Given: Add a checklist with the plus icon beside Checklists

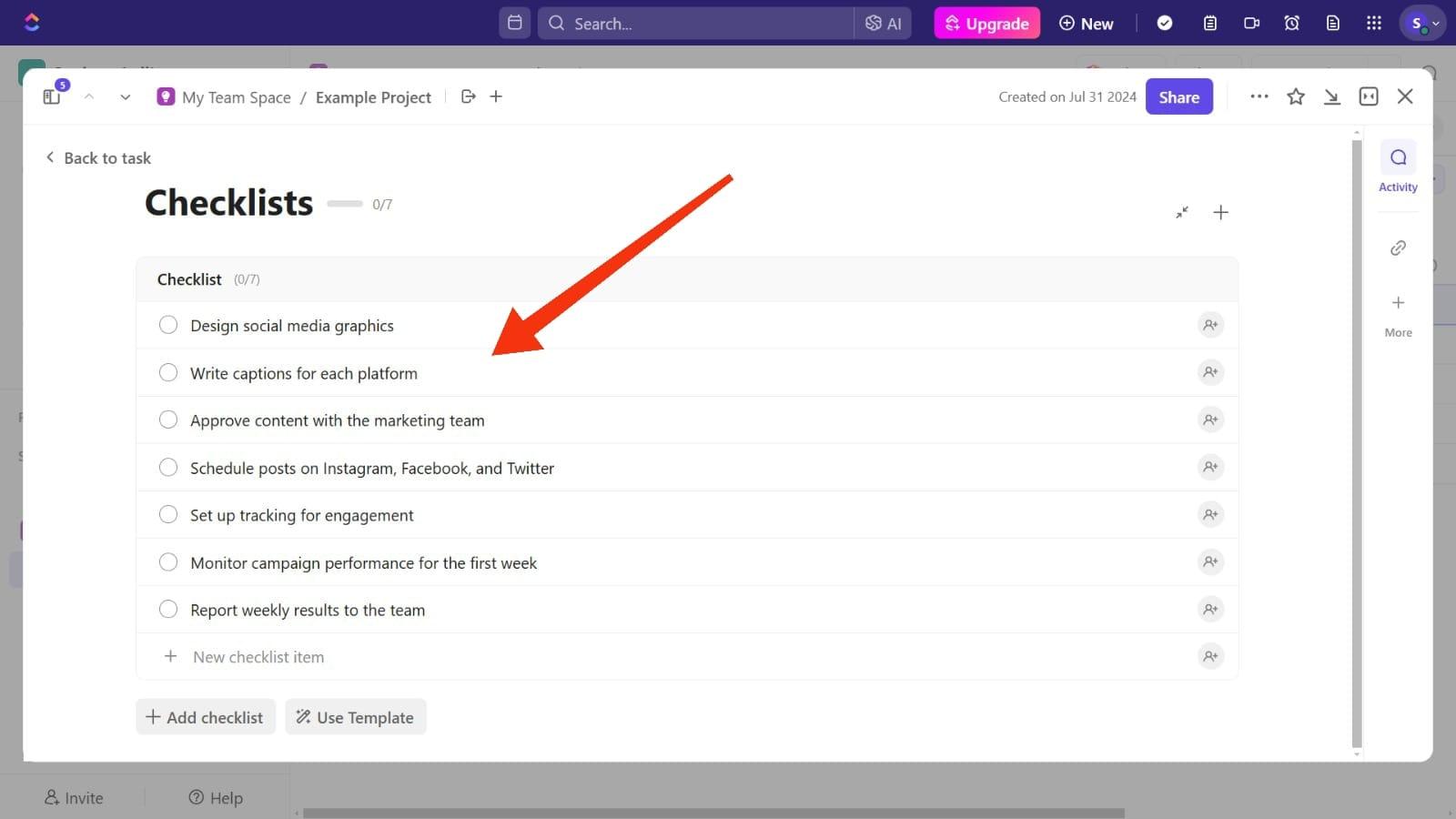Looking at the screenshot, I should tap(1220, 212).
